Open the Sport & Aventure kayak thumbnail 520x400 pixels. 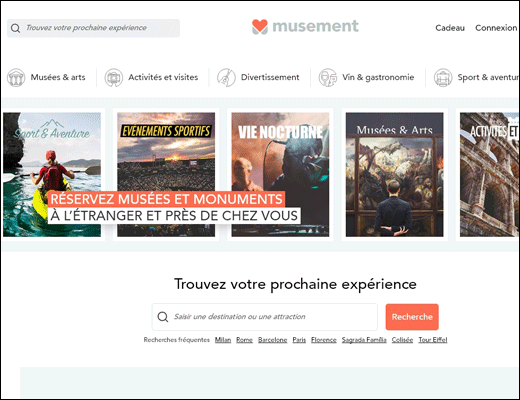(x=52, y=175)
